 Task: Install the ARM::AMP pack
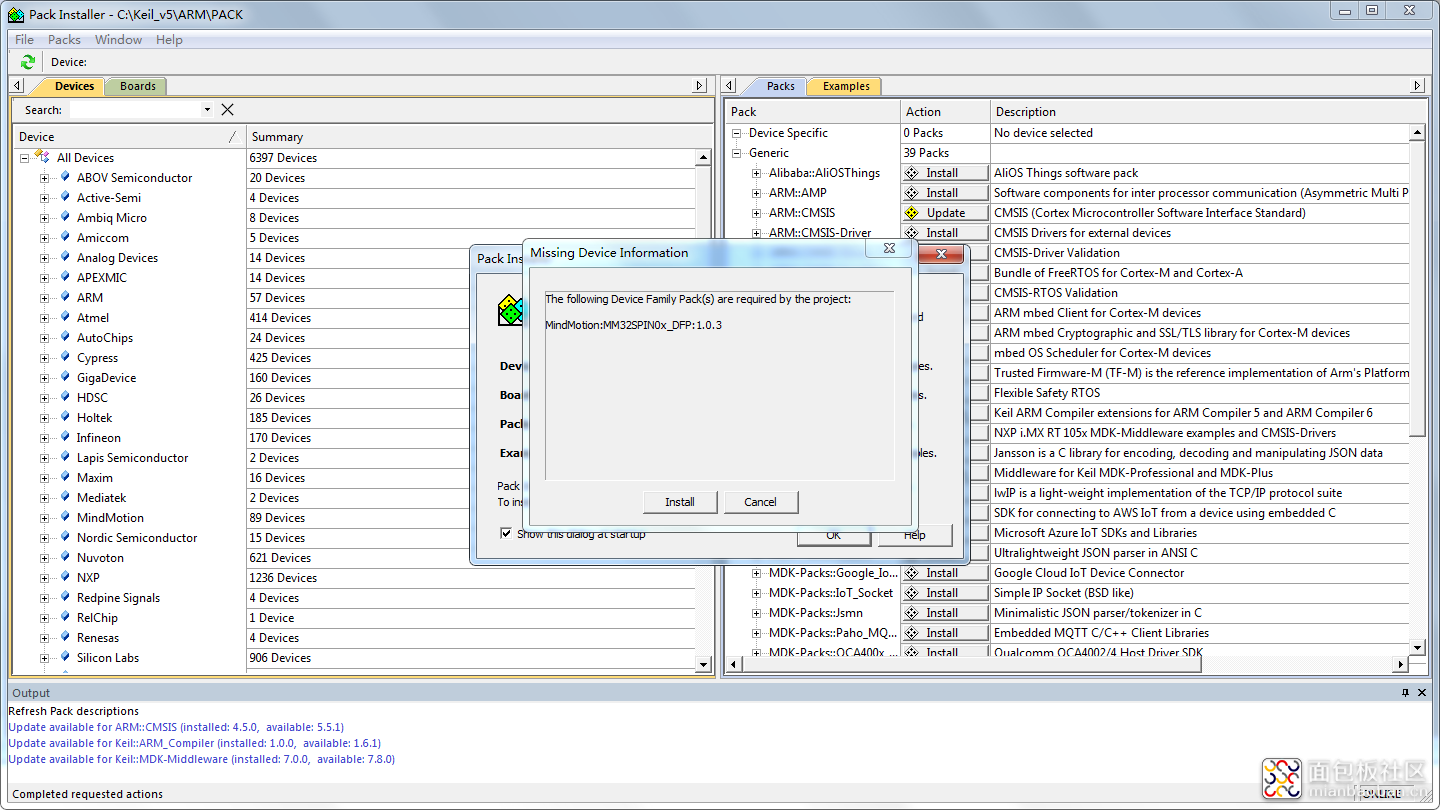coord(945,193)
